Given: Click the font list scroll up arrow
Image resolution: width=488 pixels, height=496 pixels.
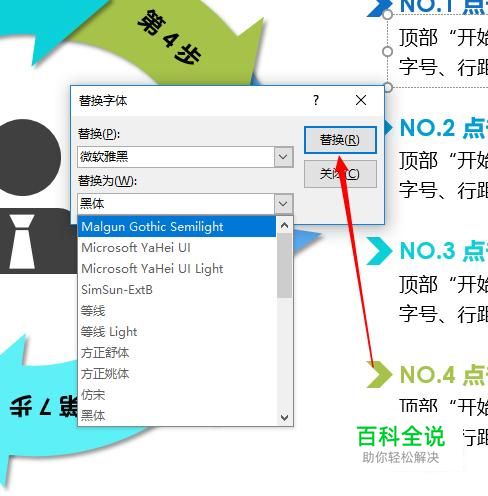Looking at the screenshot, I should pos(285,226).
